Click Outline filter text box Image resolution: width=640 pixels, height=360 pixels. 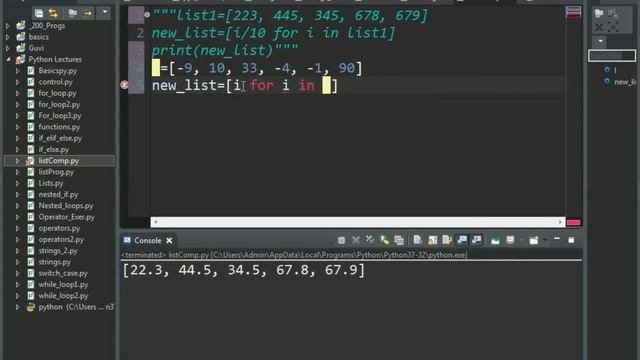click(x=612, y=56)
